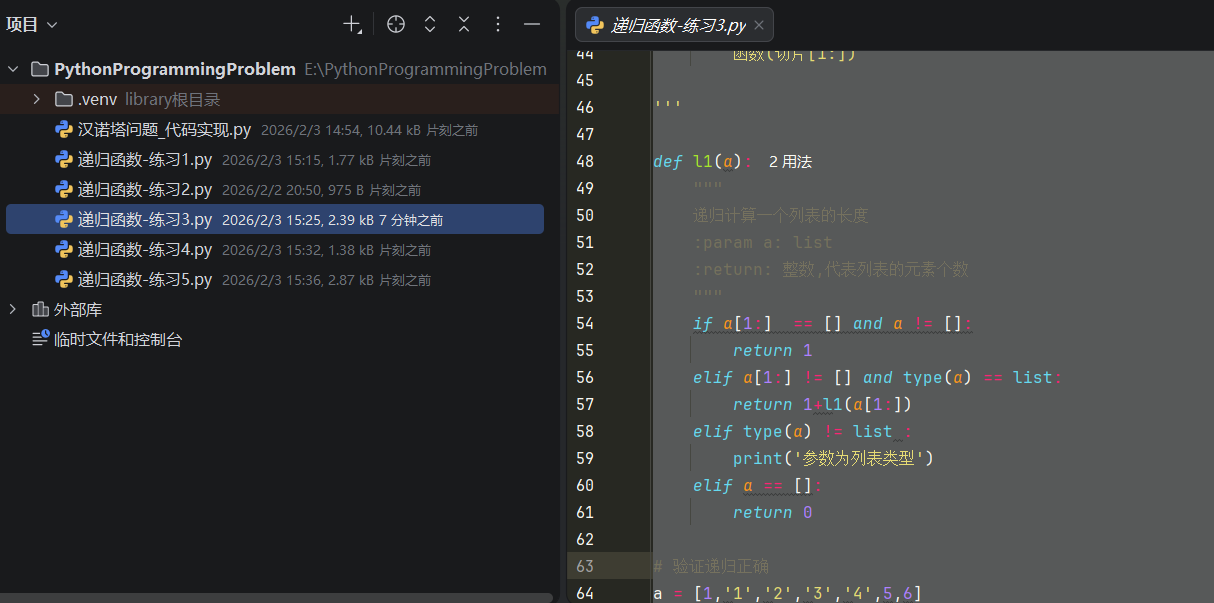Click function name l1 in def line
This screenshot has height=603, width=1214.
[703, 161]
